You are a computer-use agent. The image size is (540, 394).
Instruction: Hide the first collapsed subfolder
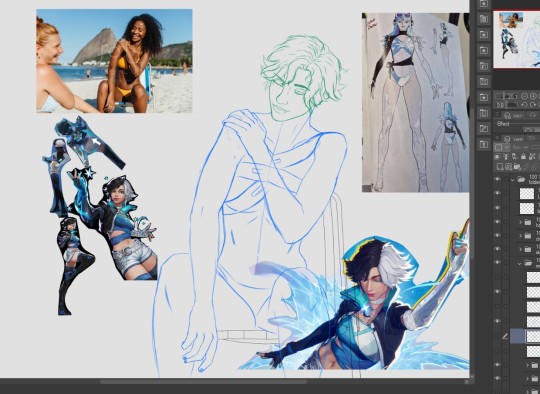[x=497, y=222]
